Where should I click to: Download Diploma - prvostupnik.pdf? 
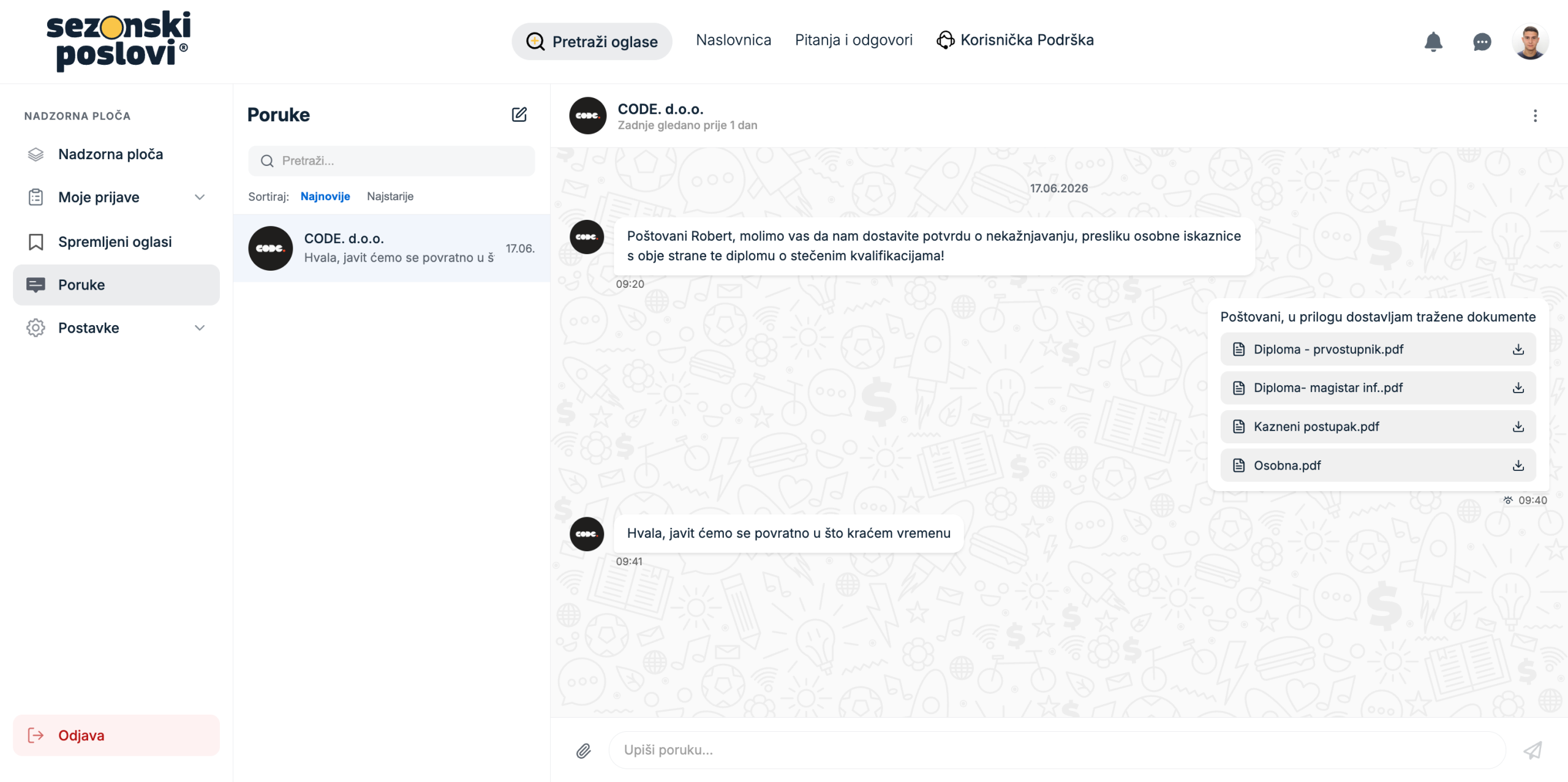tap(1518, 349)
